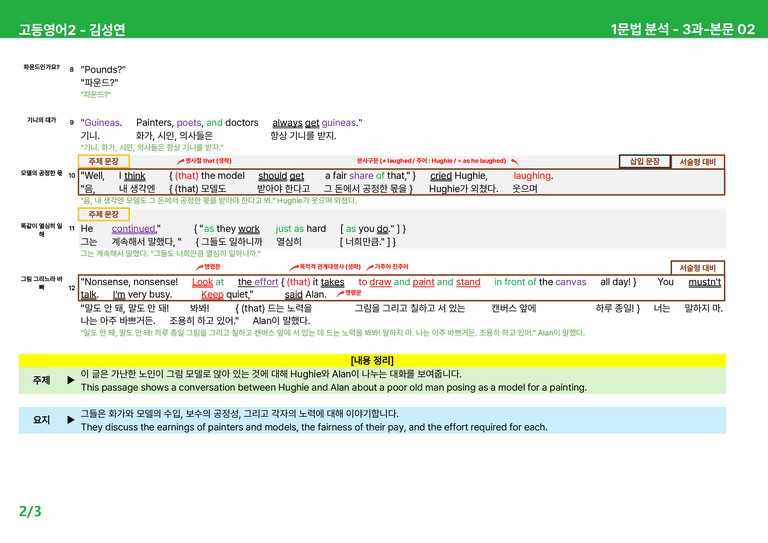Click the yellow [내용 정리] banner
Screen dimensions: 768x543
coord(372,360)
